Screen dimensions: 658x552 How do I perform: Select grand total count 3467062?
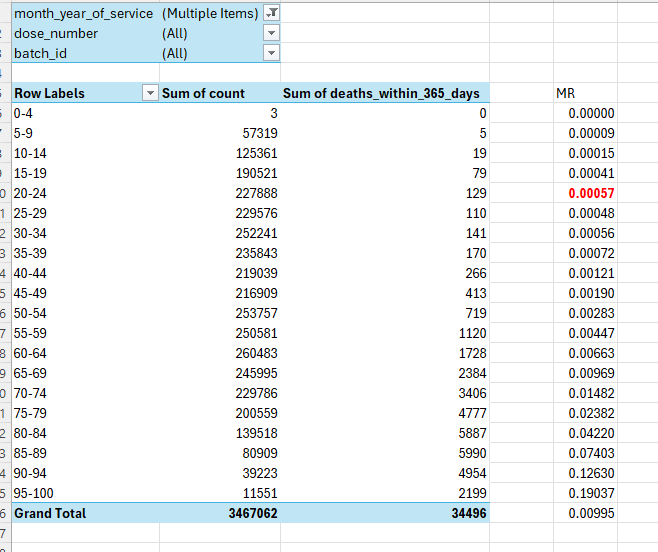[x=220, y=513]
